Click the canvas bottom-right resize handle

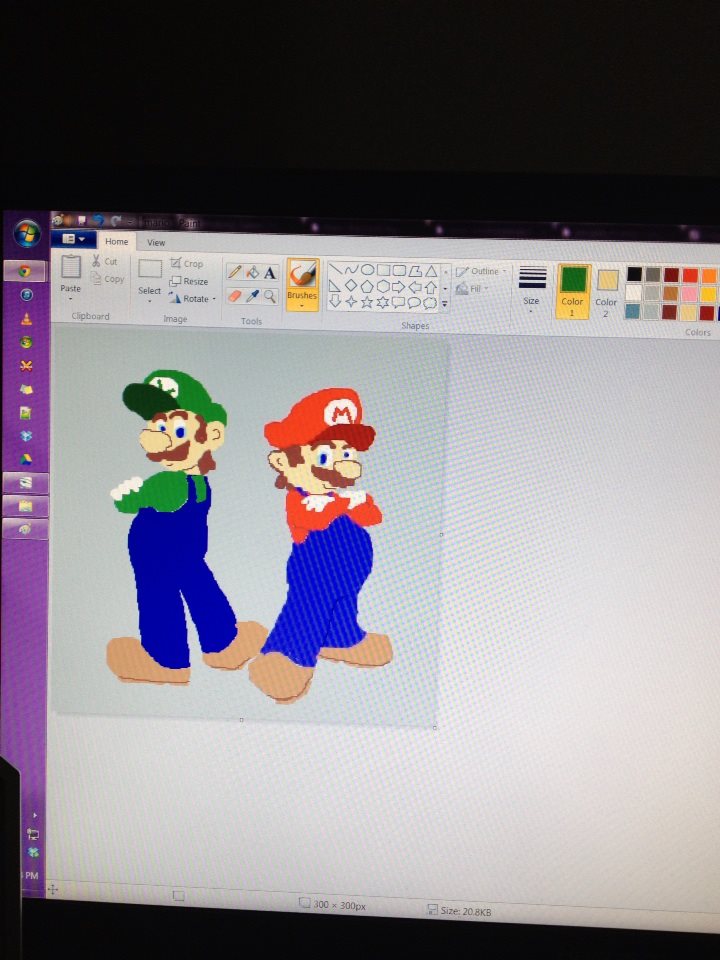tap(435, 727)
